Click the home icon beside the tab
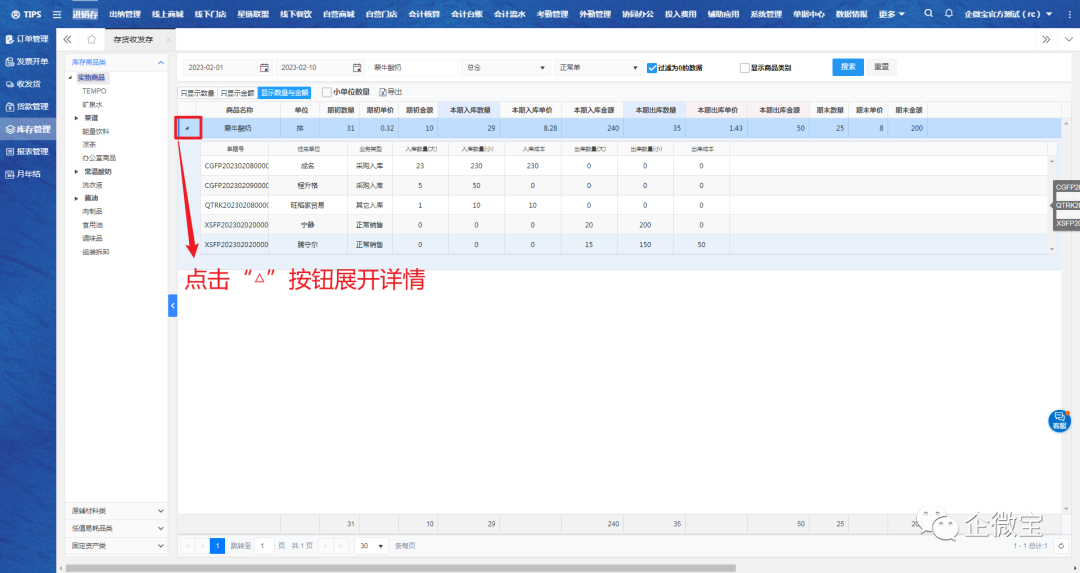The image size is (1080, 573). [91, 39]
